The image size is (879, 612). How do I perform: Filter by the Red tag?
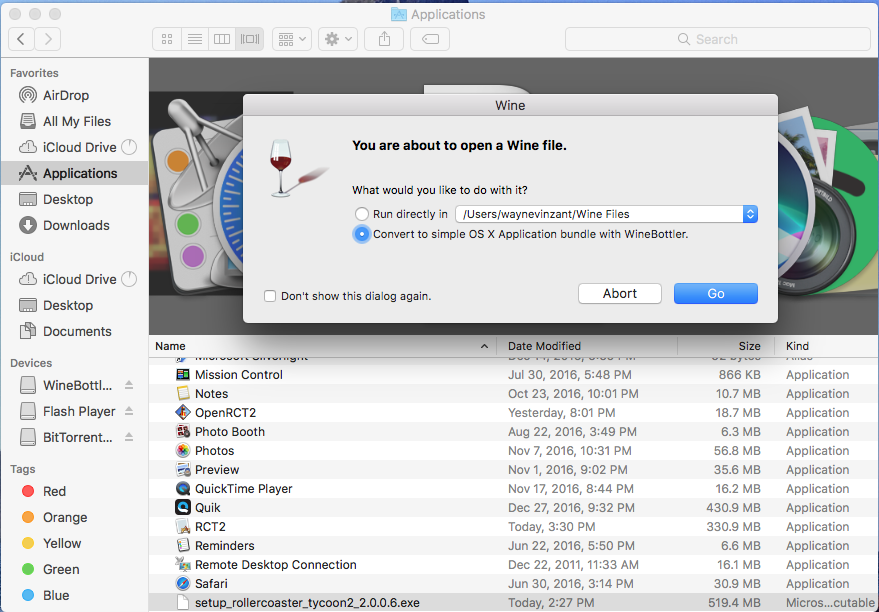74,492
